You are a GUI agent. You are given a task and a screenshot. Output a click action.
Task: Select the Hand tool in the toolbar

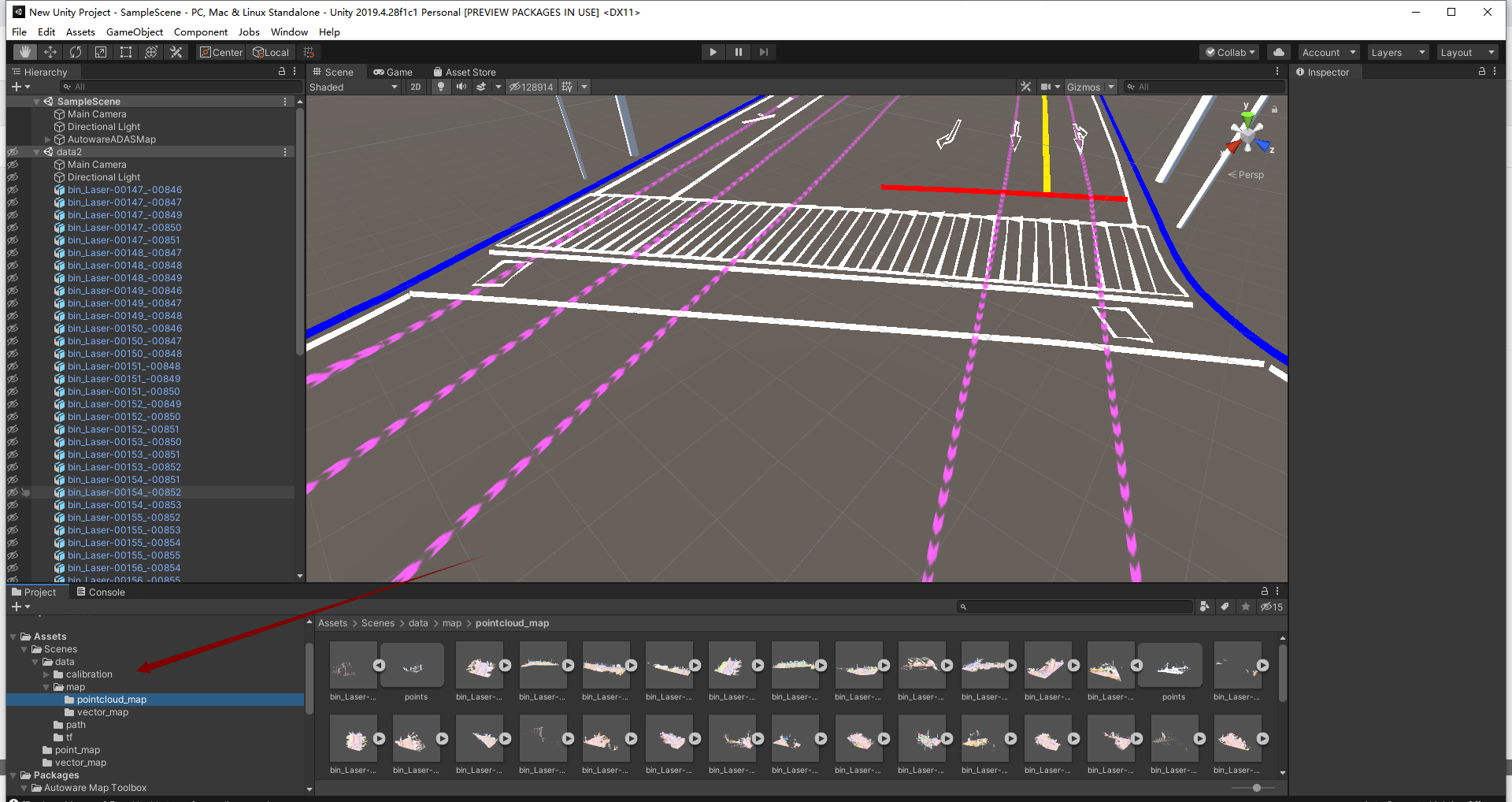tap(24, 52)
